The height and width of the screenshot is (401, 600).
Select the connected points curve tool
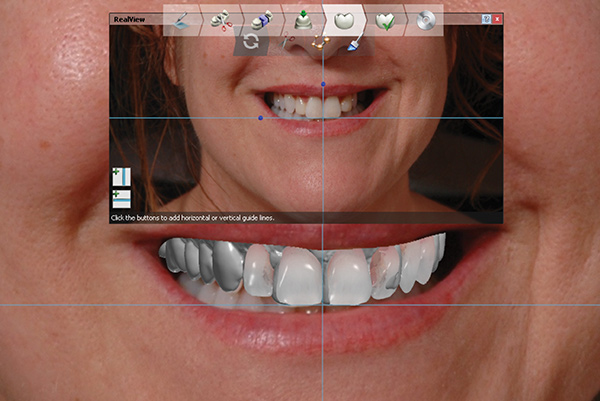320,44
